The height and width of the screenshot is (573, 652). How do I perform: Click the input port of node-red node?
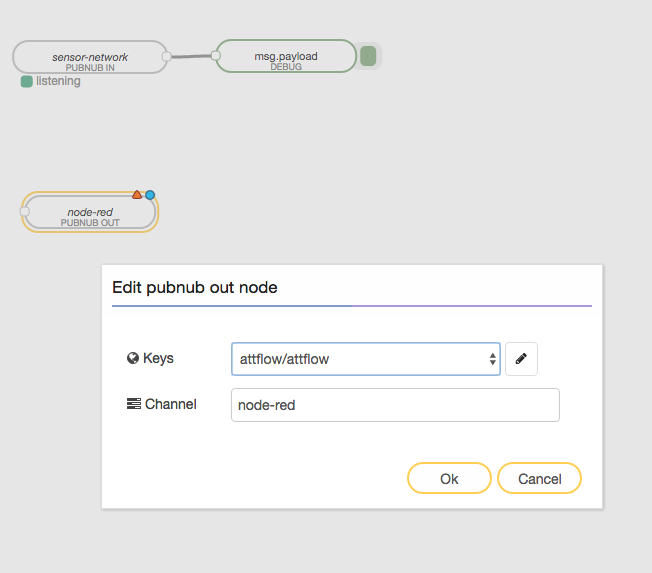pyautogui.click(x=25, y=212)
